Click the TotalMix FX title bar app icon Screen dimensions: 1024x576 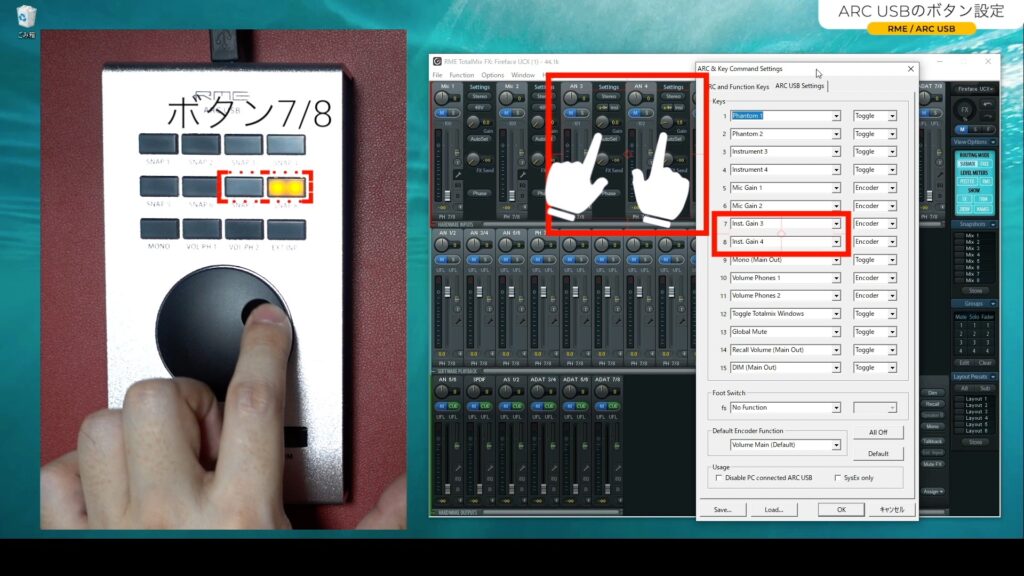(437, 61)
